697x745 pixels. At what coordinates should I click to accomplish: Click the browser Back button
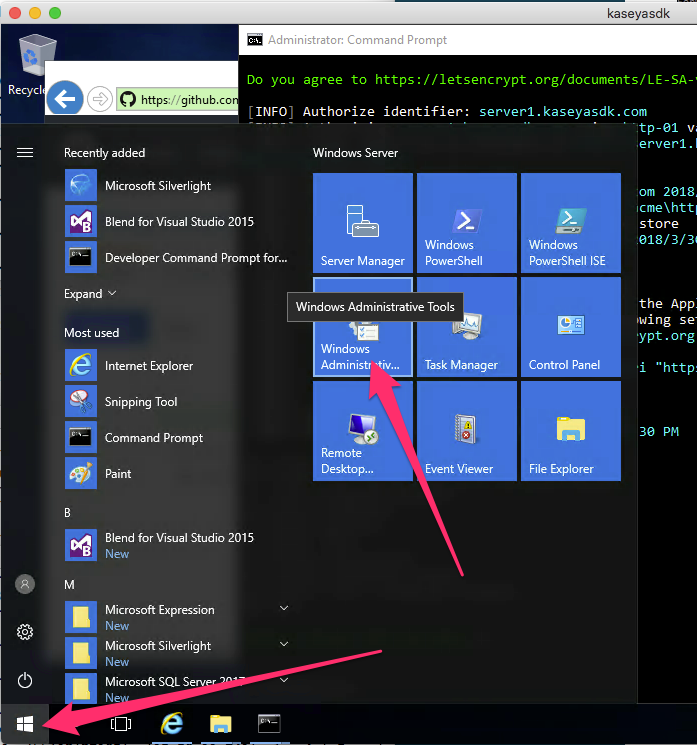(65, 98)
